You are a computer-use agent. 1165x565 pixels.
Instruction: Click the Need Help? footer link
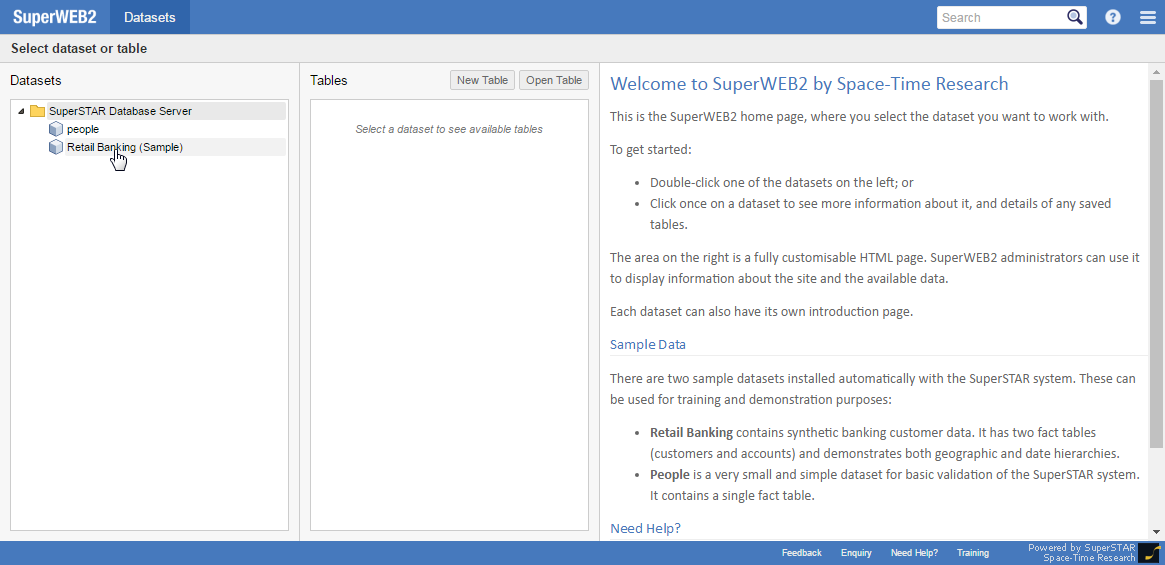click(914, 553)
